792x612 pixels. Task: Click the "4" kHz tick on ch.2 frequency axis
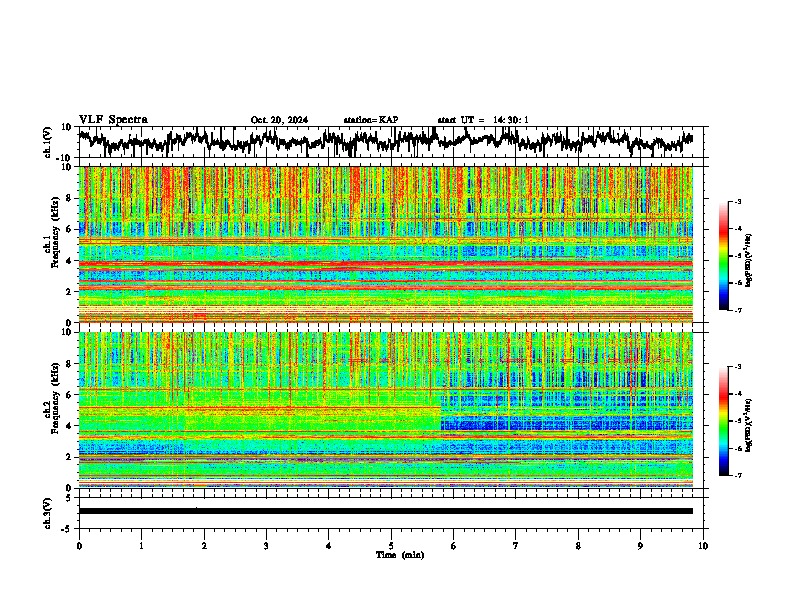click(x=70, y=426)
